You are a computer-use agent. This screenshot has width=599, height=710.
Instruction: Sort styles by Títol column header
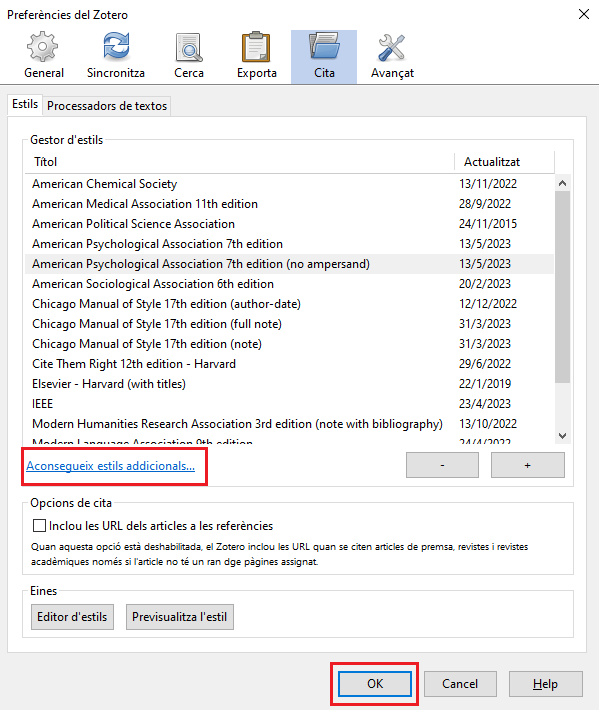point(240,162)
